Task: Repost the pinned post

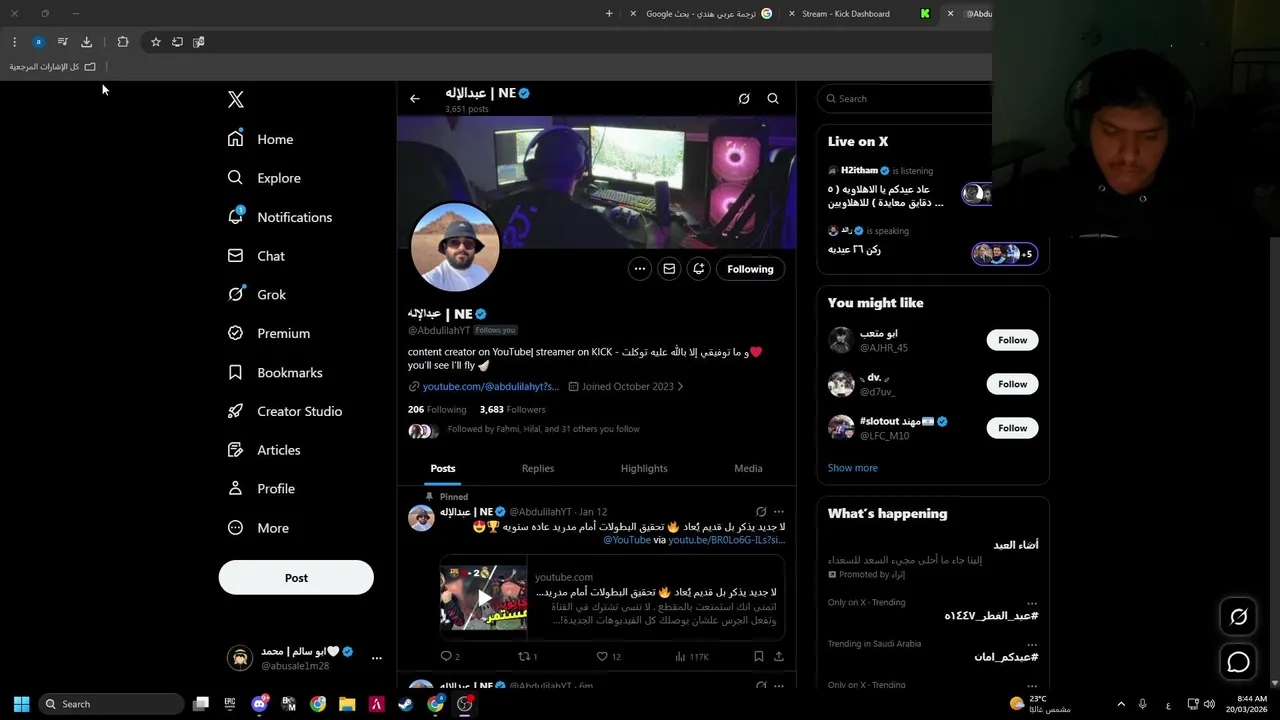Action: pyautogui.click(x=527, y=657)
